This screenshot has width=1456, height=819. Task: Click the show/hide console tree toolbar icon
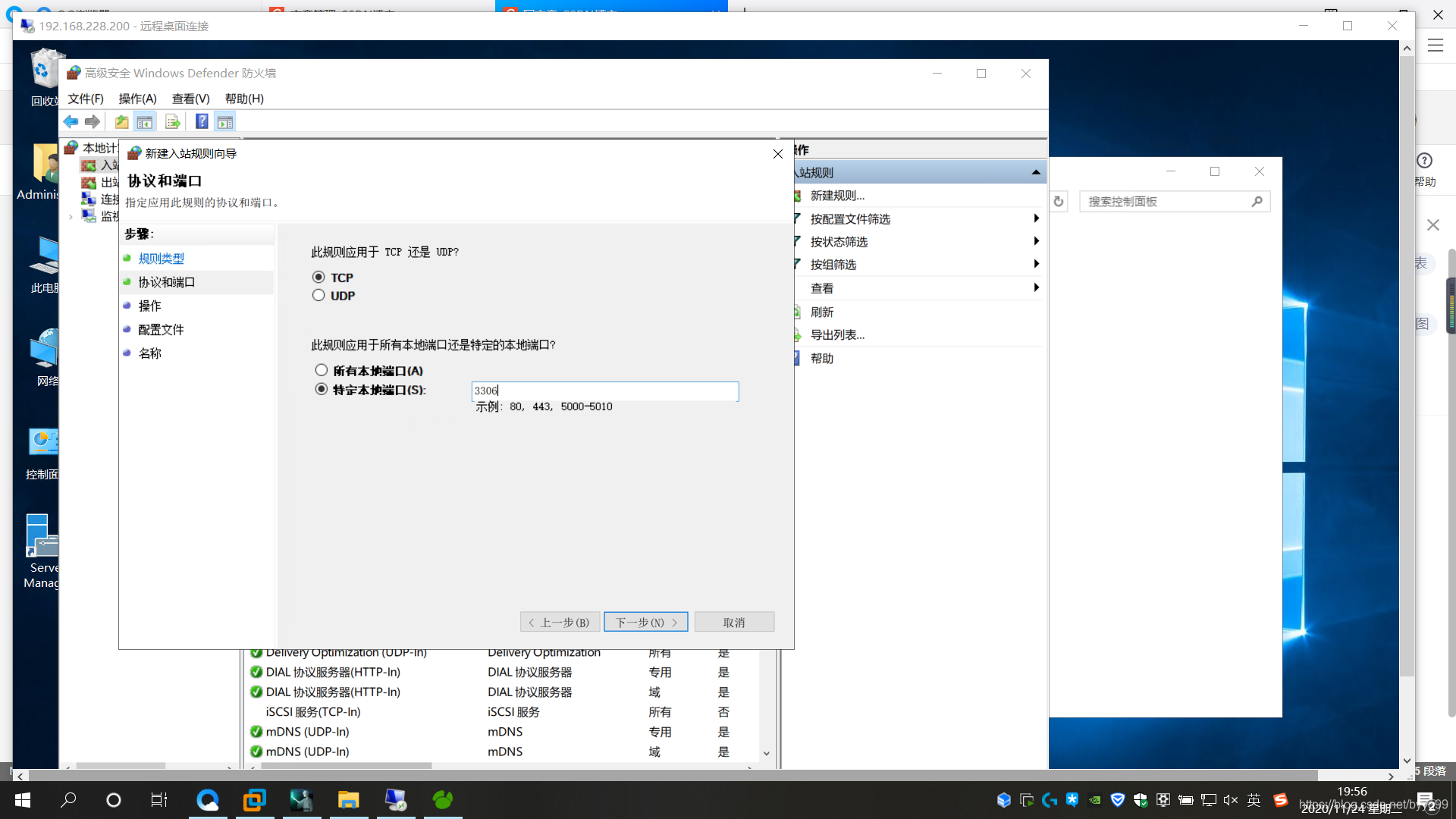click(145, 121)
